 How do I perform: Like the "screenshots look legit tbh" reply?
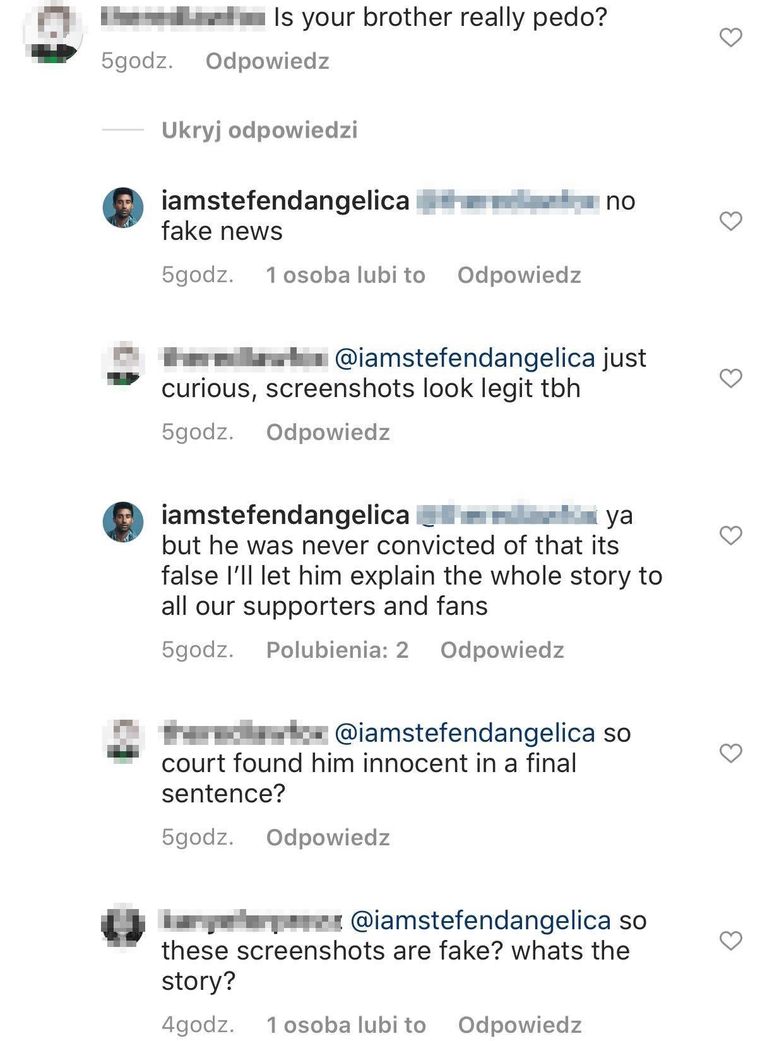(x=731, y=378)
